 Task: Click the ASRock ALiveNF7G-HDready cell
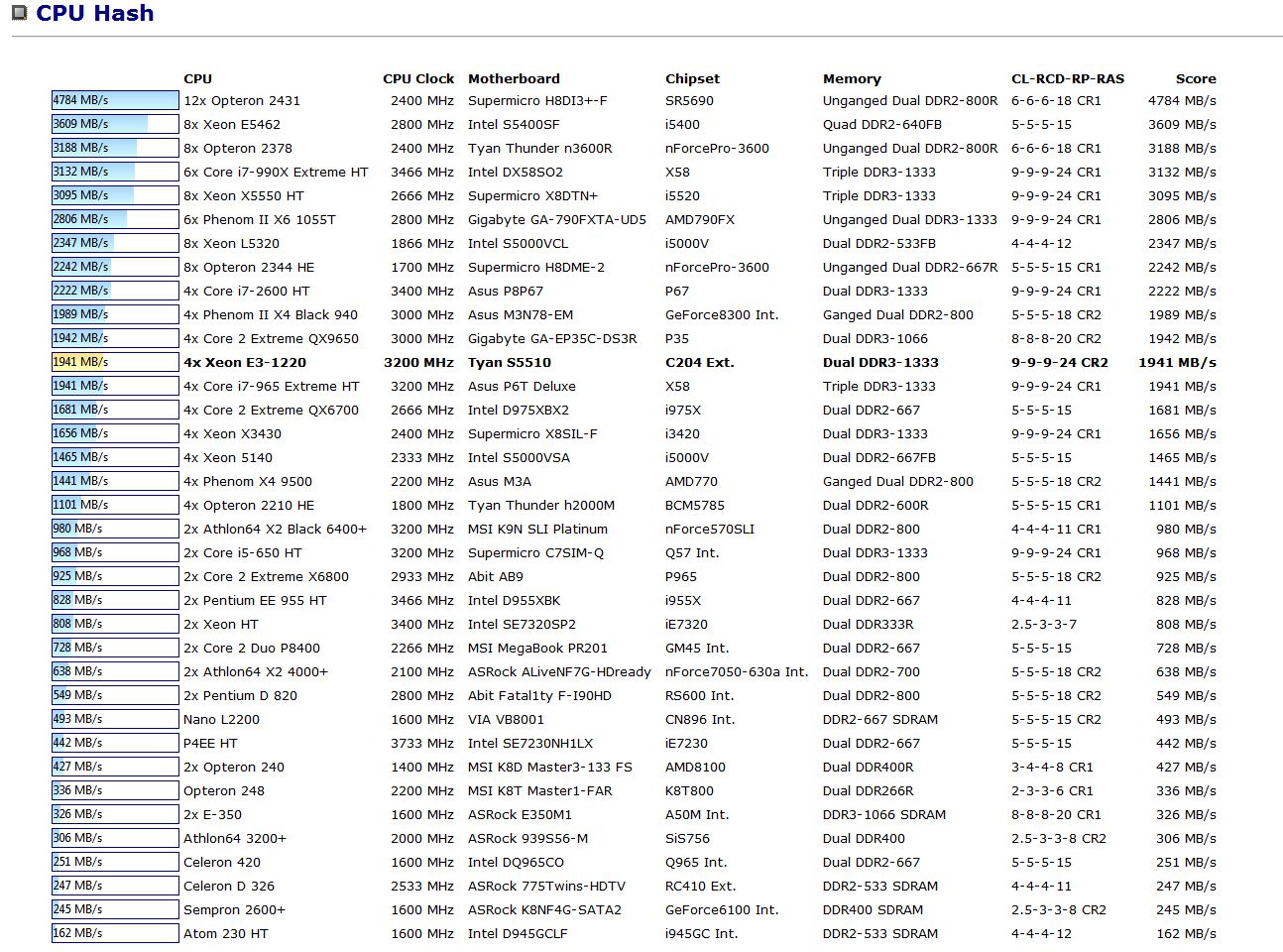[x=559, y=671]
